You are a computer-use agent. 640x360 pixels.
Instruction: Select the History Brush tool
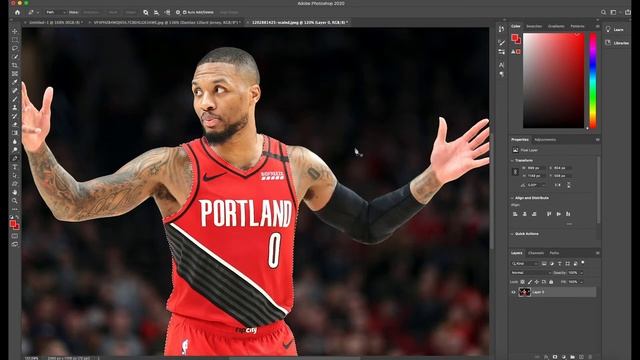tap(15, 116)
